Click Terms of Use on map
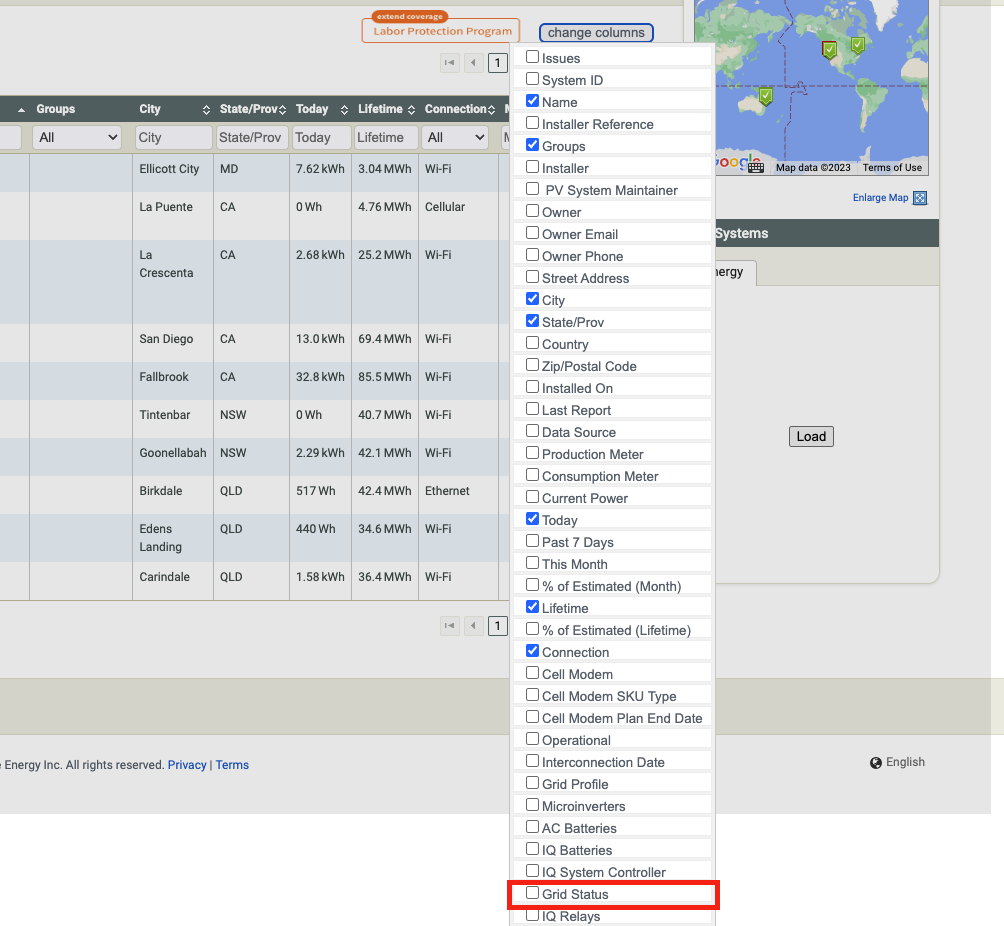The image size is (1004, 926). [x=892, y=168]
